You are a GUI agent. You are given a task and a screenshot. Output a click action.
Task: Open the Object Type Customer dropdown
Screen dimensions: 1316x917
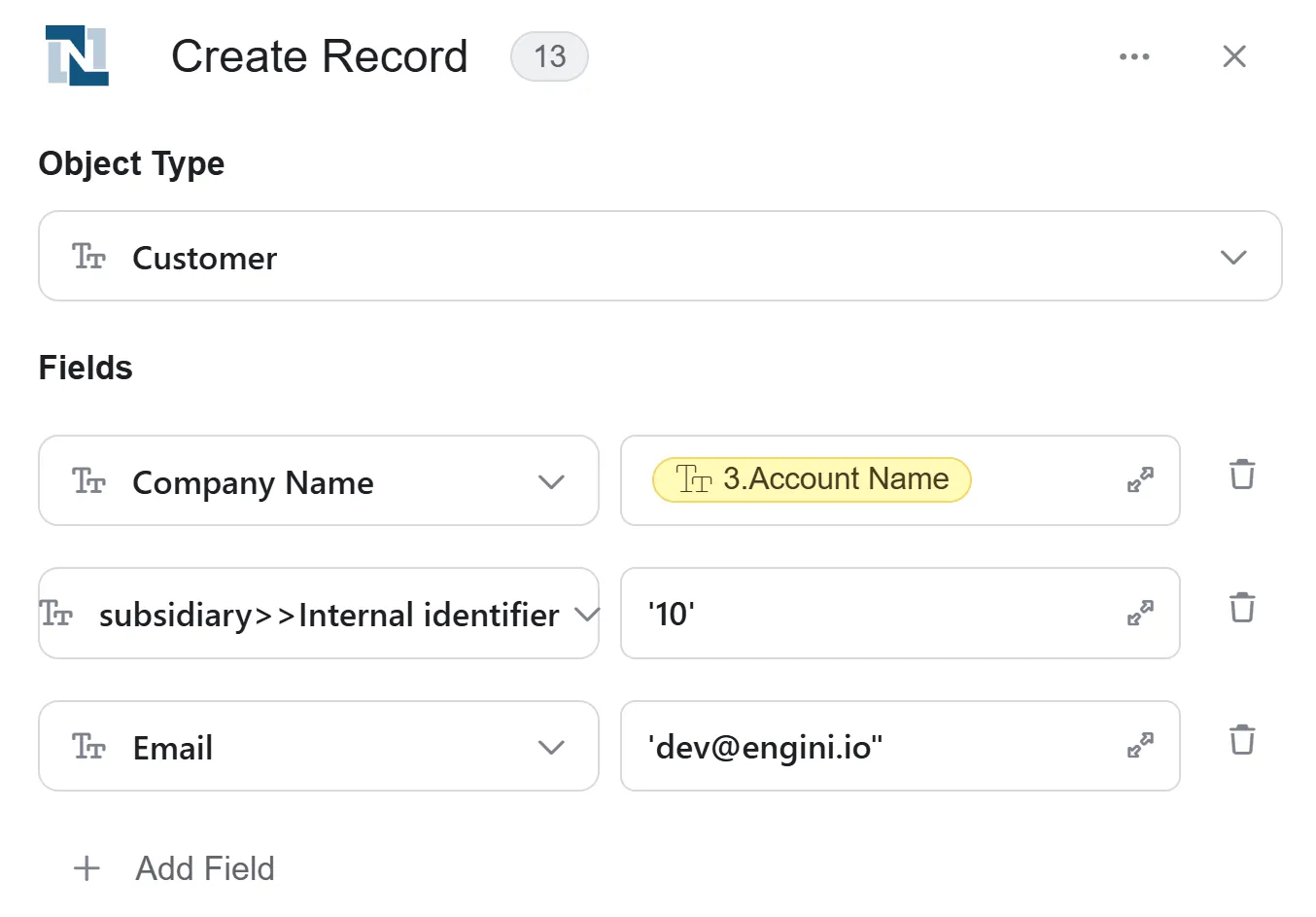tap(660, 256)
